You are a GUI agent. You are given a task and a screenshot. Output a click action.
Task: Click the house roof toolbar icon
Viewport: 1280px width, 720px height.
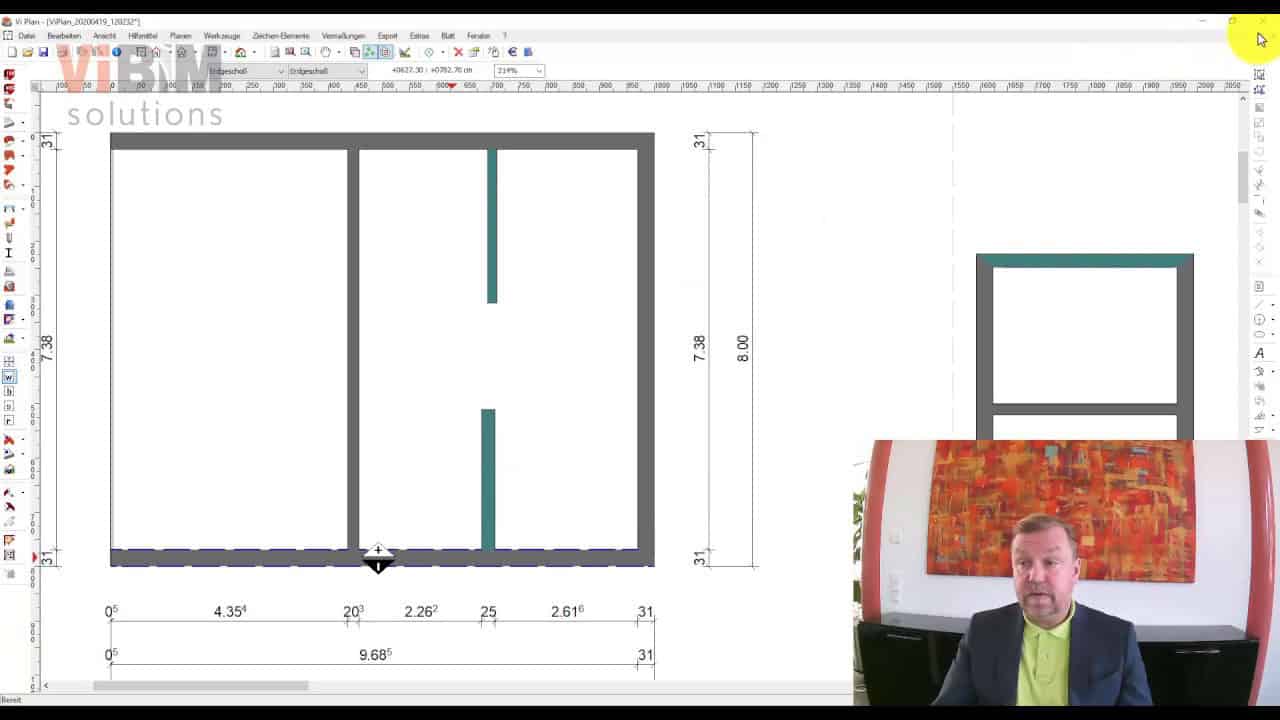coord(240,52)
